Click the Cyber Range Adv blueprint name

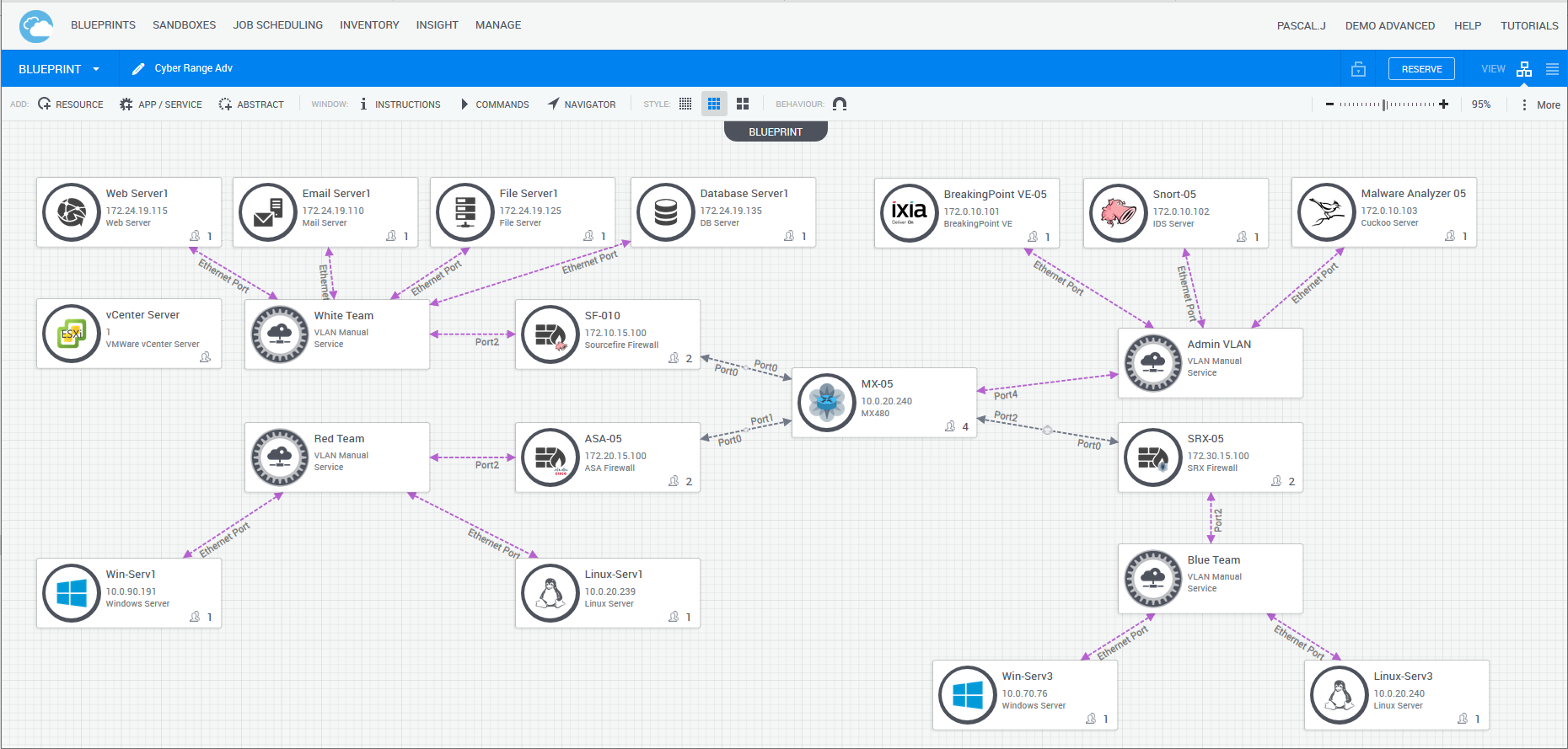click(194, 68)
